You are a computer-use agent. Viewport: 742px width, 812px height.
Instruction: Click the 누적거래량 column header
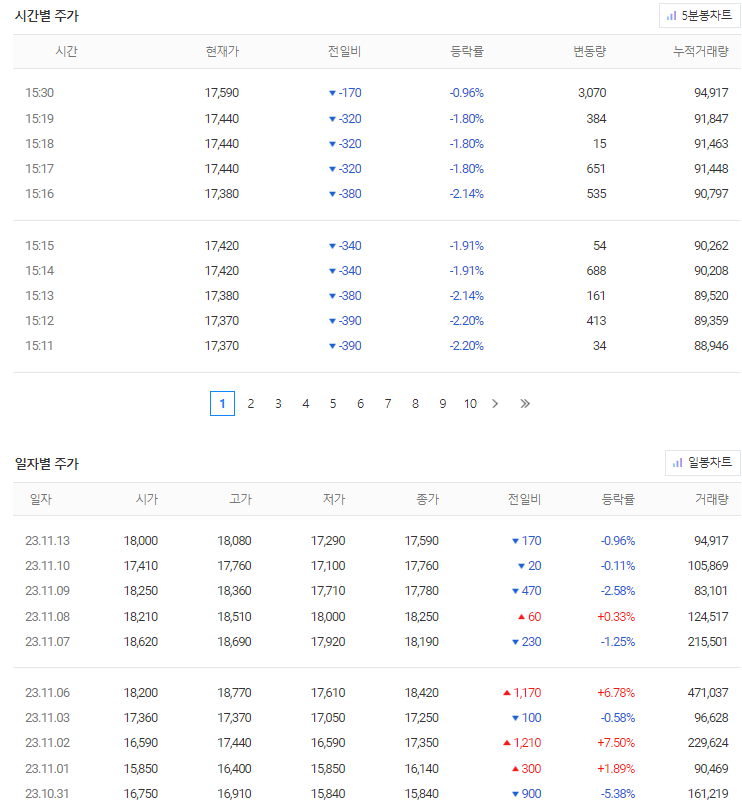pyautogui.click(x=701, y=51)
